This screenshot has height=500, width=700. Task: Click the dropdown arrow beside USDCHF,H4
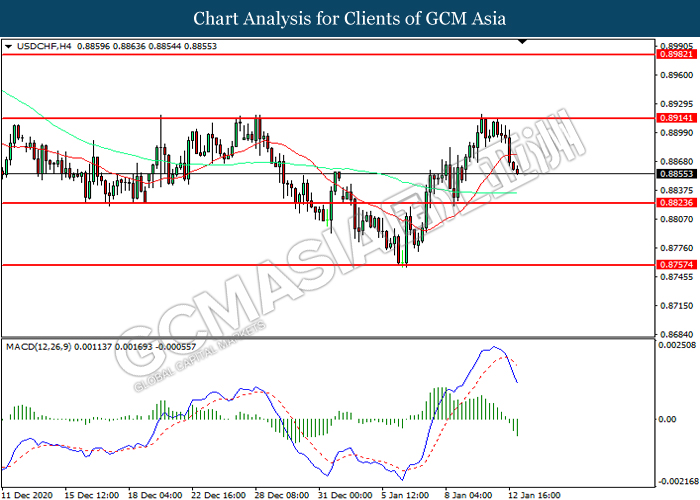(x=8, y=46)
